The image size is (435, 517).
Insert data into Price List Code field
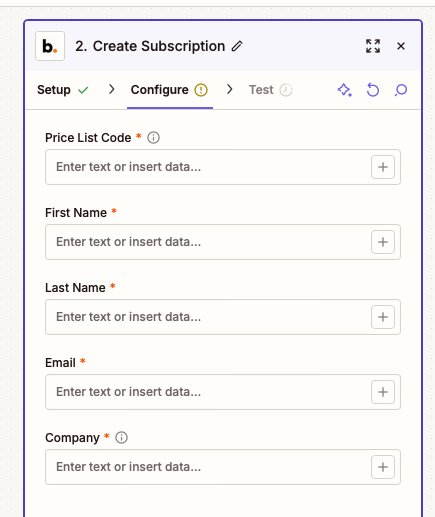click(383, 167)
